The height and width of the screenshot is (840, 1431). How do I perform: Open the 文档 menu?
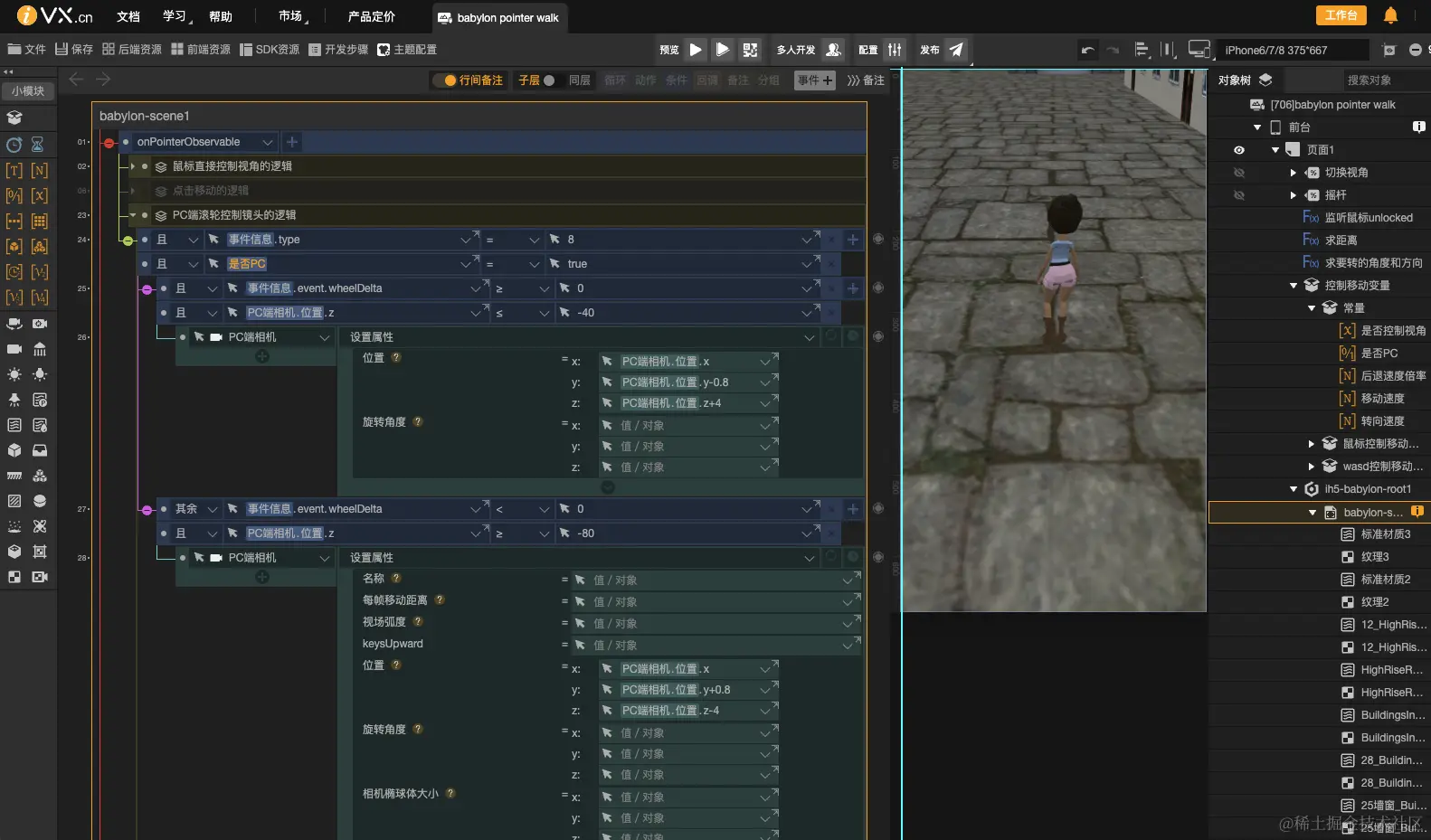click(x=128, y=16)
